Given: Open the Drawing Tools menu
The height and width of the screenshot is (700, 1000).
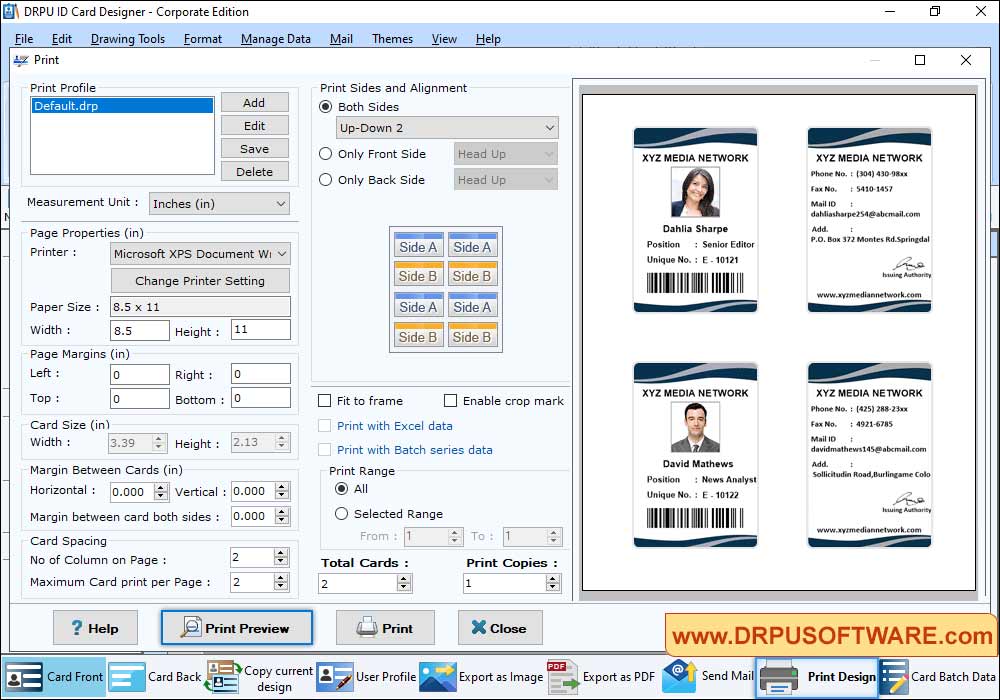Looking at the screenshot, I should [x=128, y=39].
